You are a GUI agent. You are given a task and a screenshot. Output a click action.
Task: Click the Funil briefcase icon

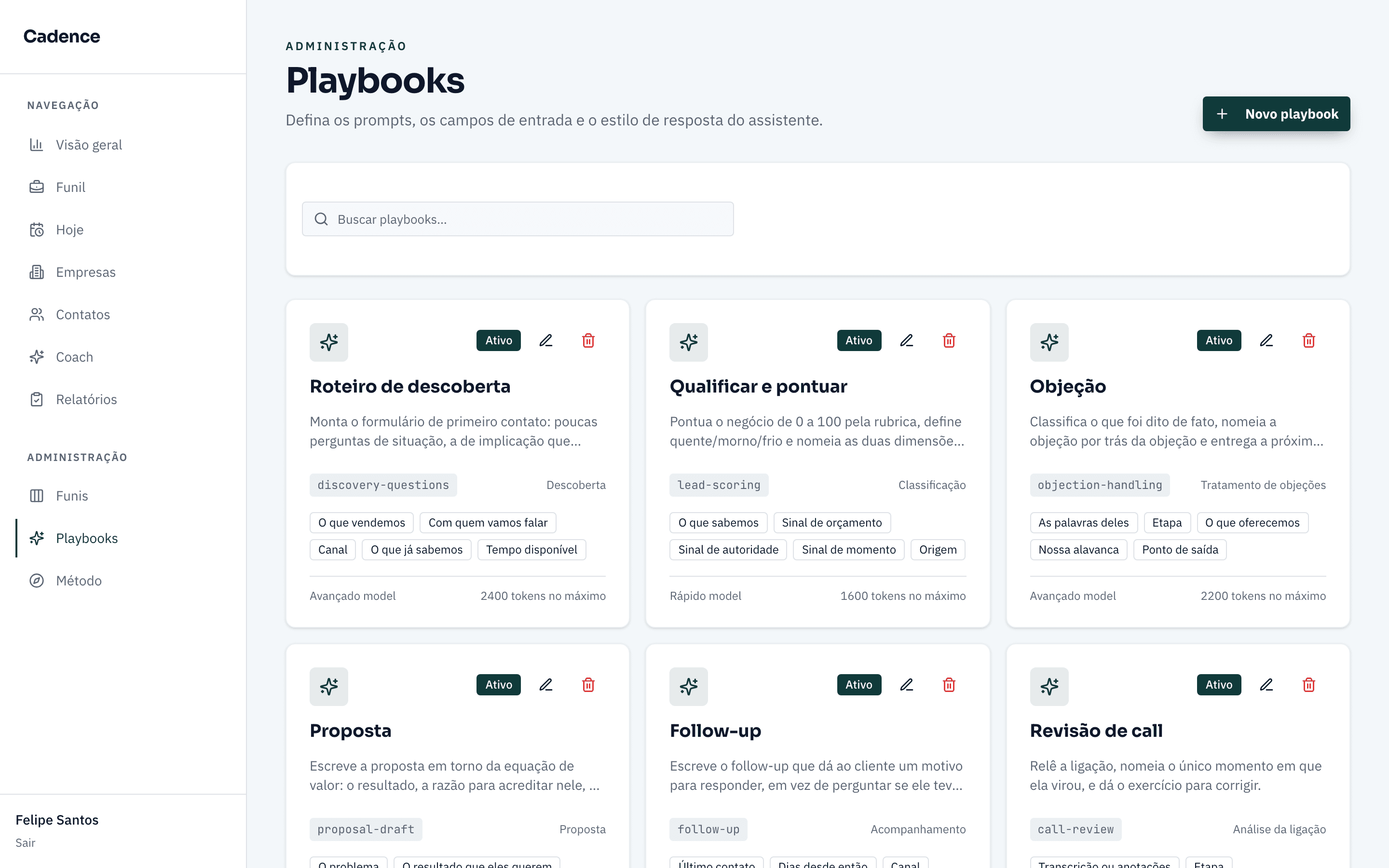coord(37,187)
